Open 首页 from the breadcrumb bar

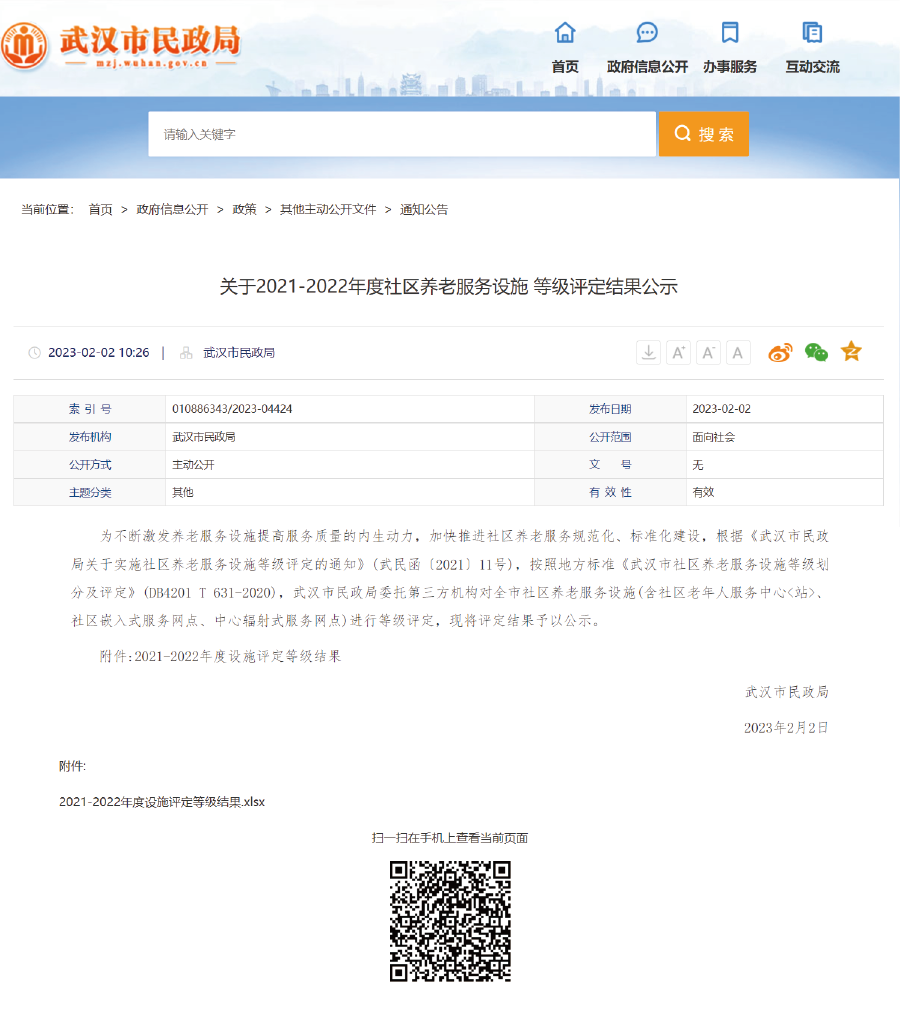coord(100,210)
